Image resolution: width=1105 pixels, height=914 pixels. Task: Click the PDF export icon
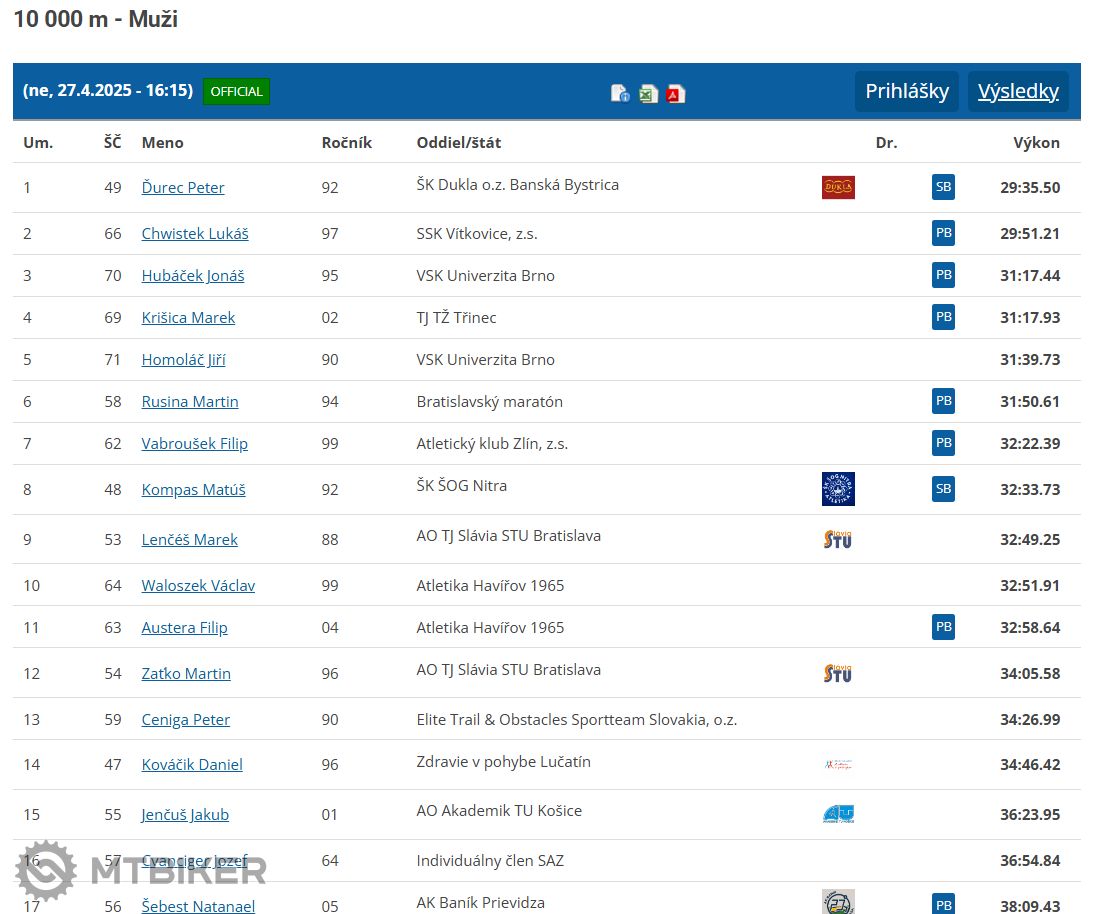coord(676,94)
